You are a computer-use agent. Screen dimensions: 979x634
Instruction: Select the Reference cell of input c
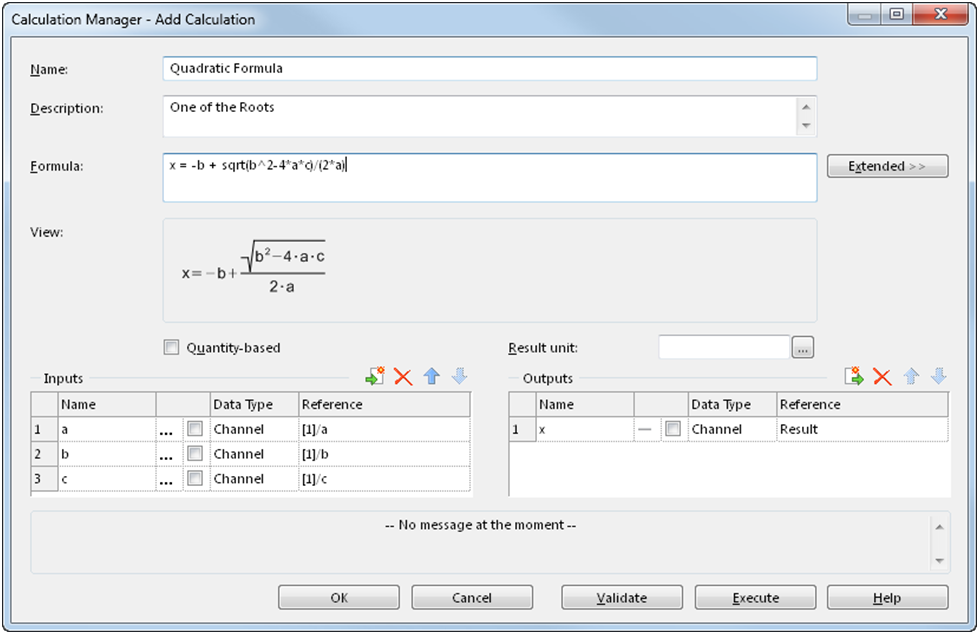pos(384,479)
